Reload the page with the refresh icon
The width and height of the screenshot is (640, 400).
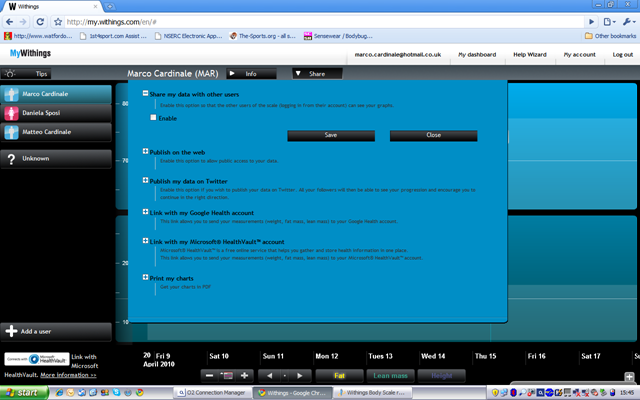tap(40, 22)
